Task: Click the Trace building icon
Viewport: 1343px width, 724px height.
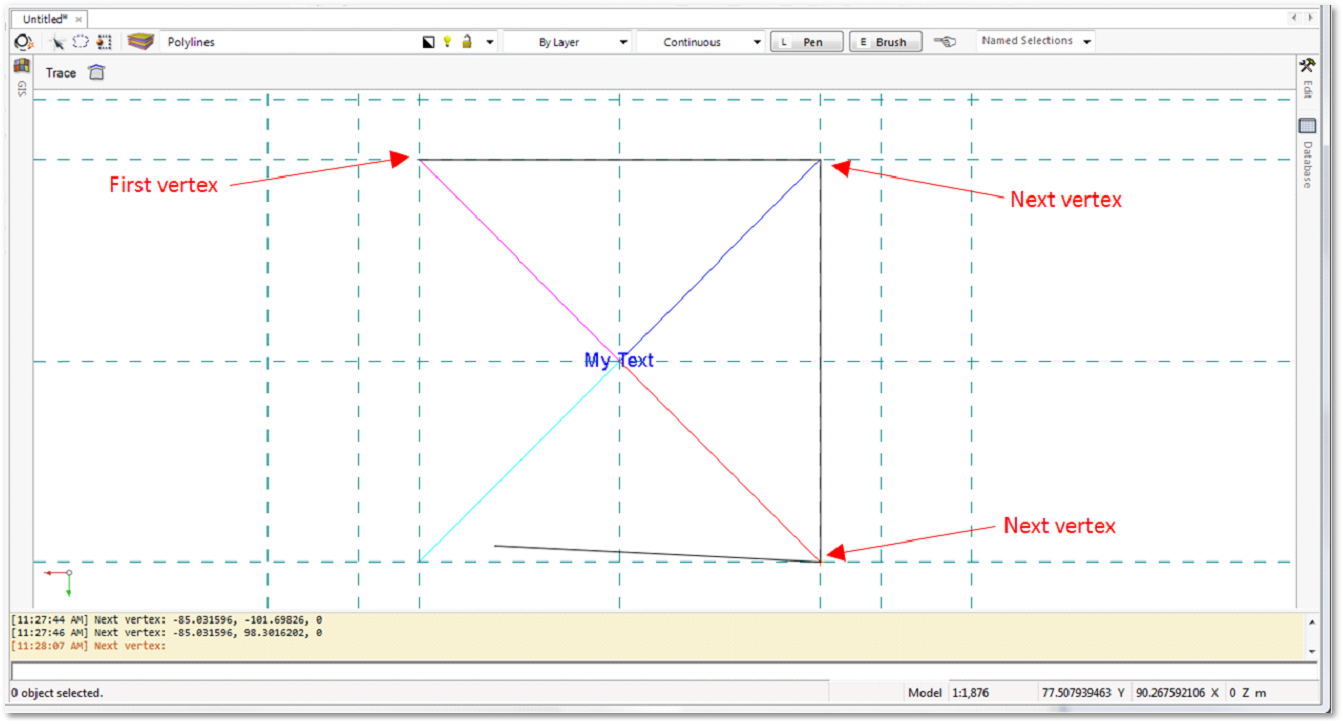Action: (x=96, y=72)
